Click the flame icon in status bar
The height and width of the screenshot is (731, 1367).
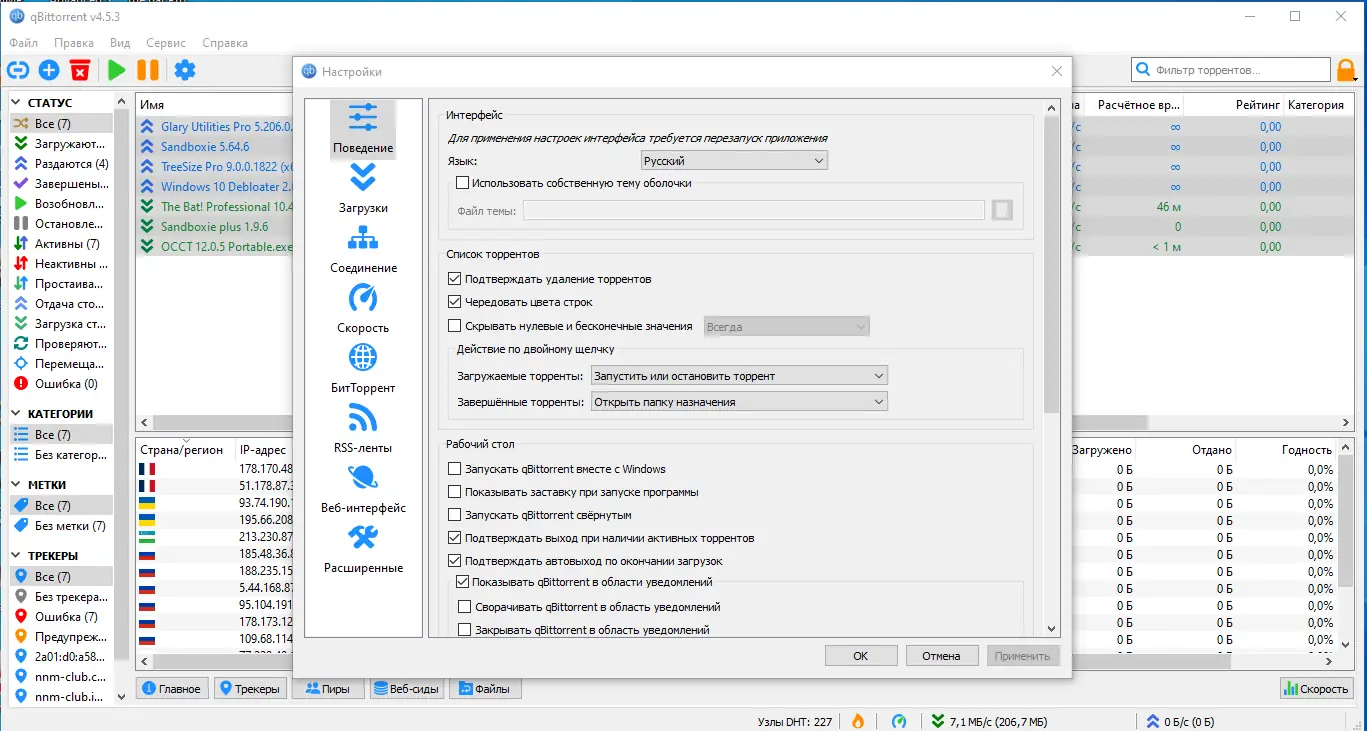857,721
